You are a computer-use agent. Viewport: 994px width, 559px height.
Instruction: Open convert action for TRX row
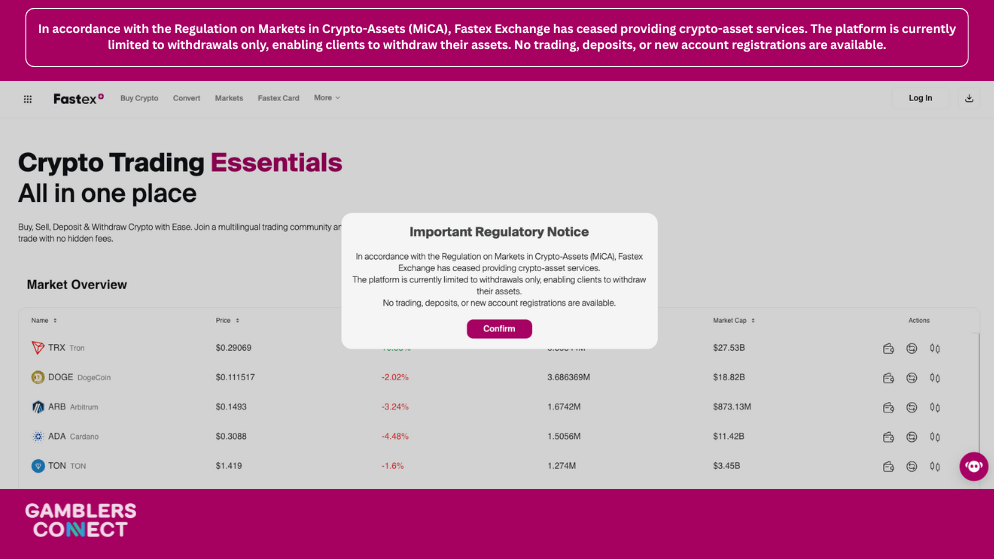point(912,348)
